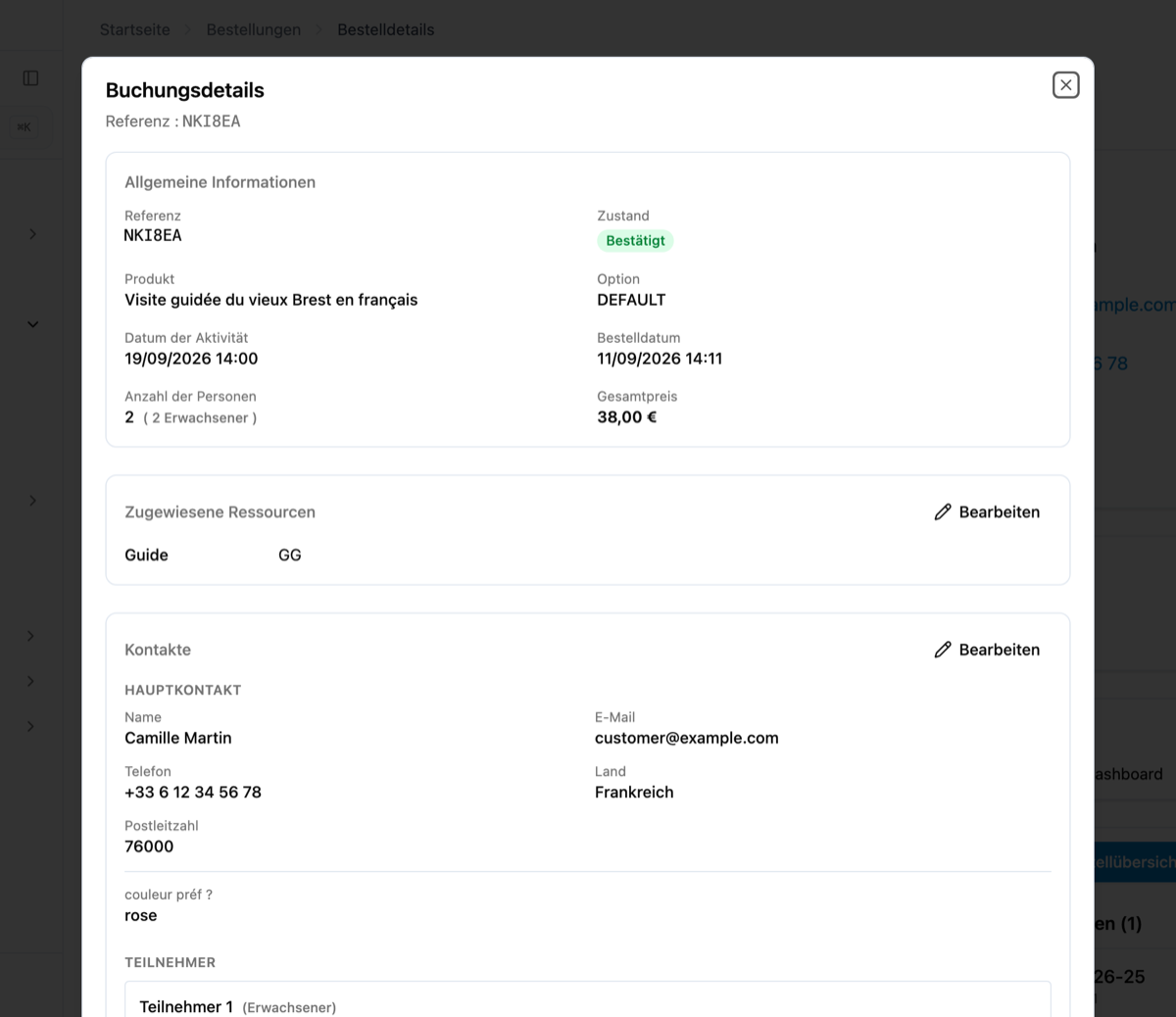1176x1017 pixels.
Task: Edit contacts via the Kontakte Bearbeiten button
Action: (x=987, y=650)
